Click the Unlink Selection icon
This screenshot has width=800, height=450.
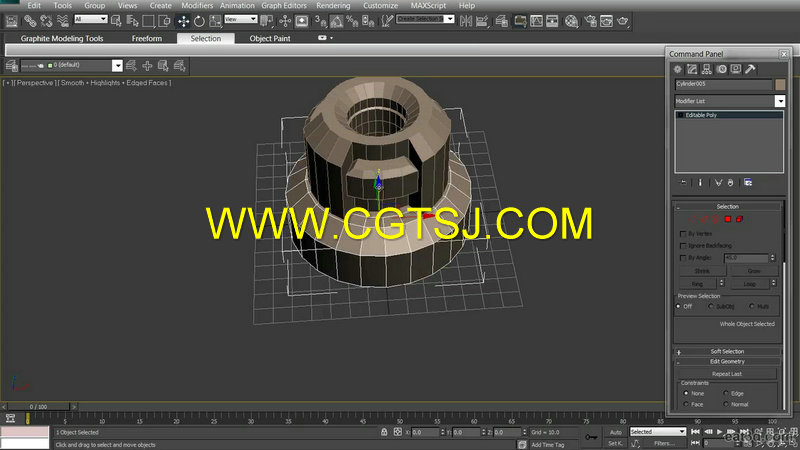point(46,21)
